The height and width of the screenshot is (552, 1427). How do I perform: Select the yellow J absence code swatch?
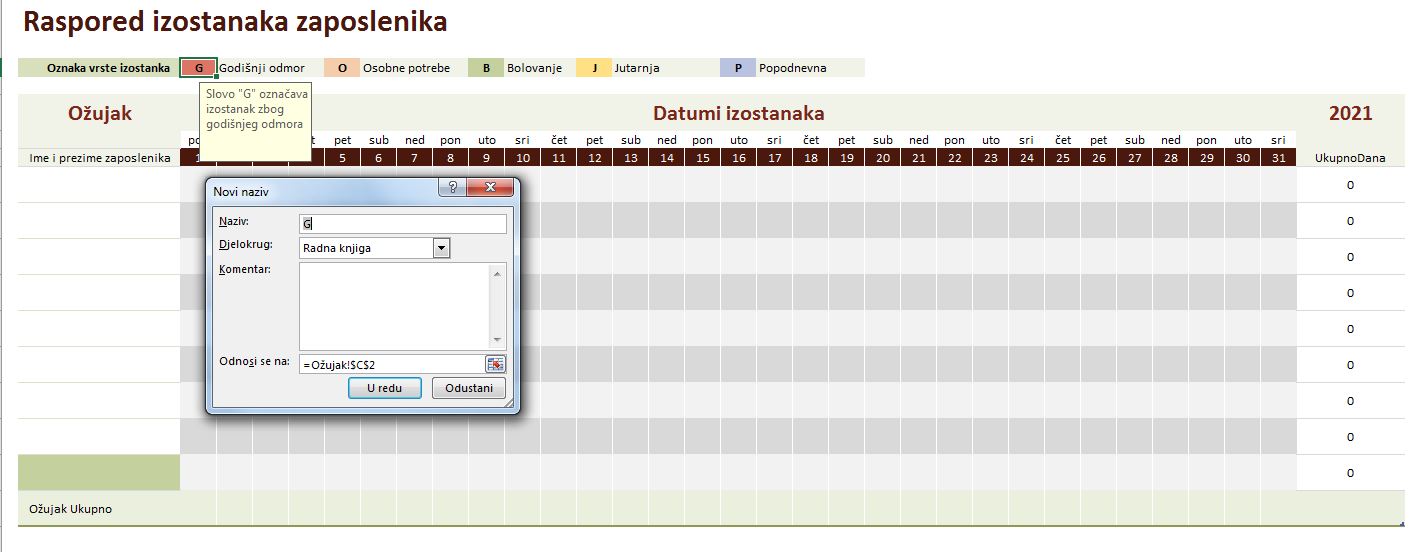click(594, 68)
